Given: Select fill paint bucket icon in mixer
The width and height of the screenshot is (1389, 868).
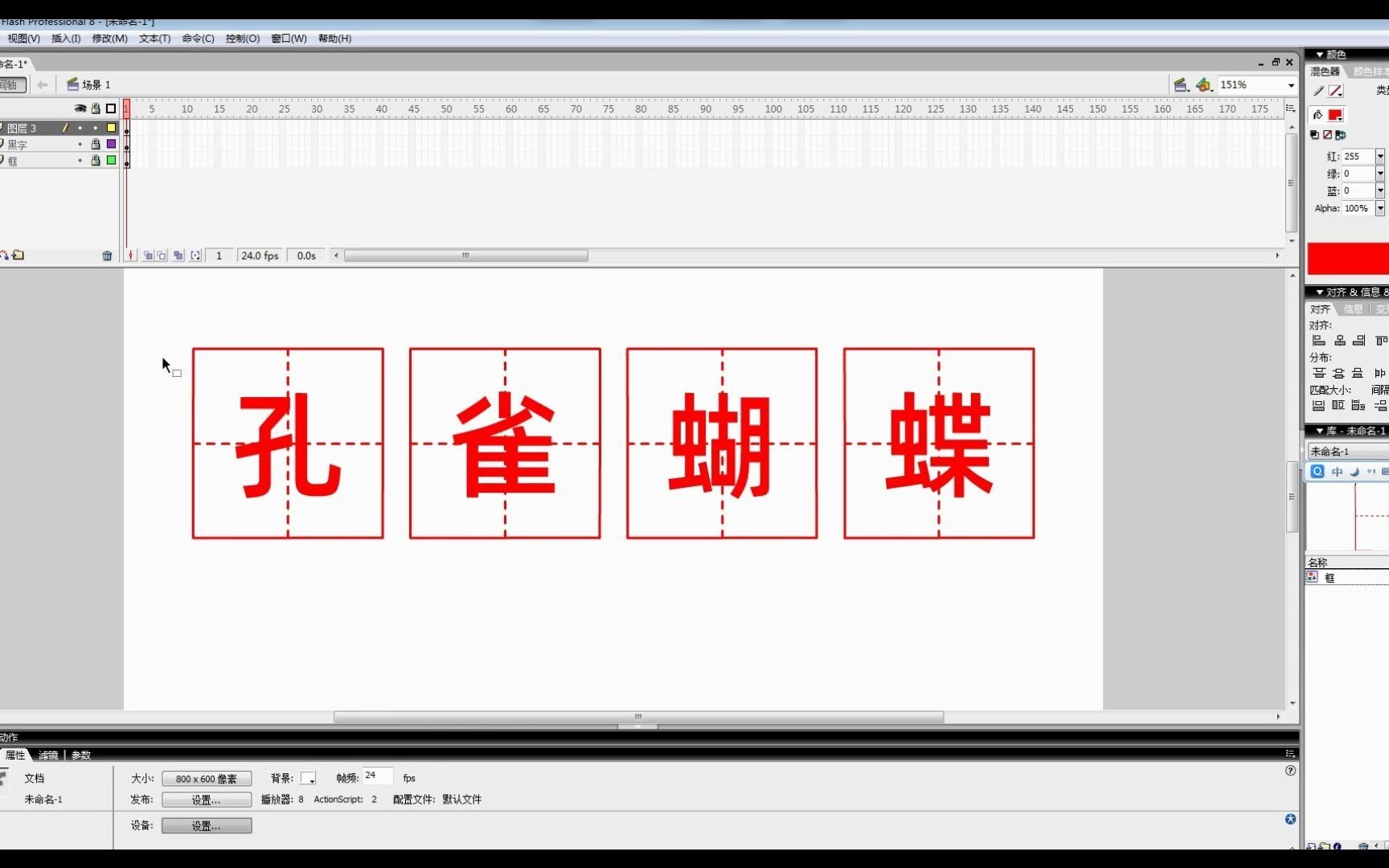Looking at the screenshot, I should tap(1317, 115).
